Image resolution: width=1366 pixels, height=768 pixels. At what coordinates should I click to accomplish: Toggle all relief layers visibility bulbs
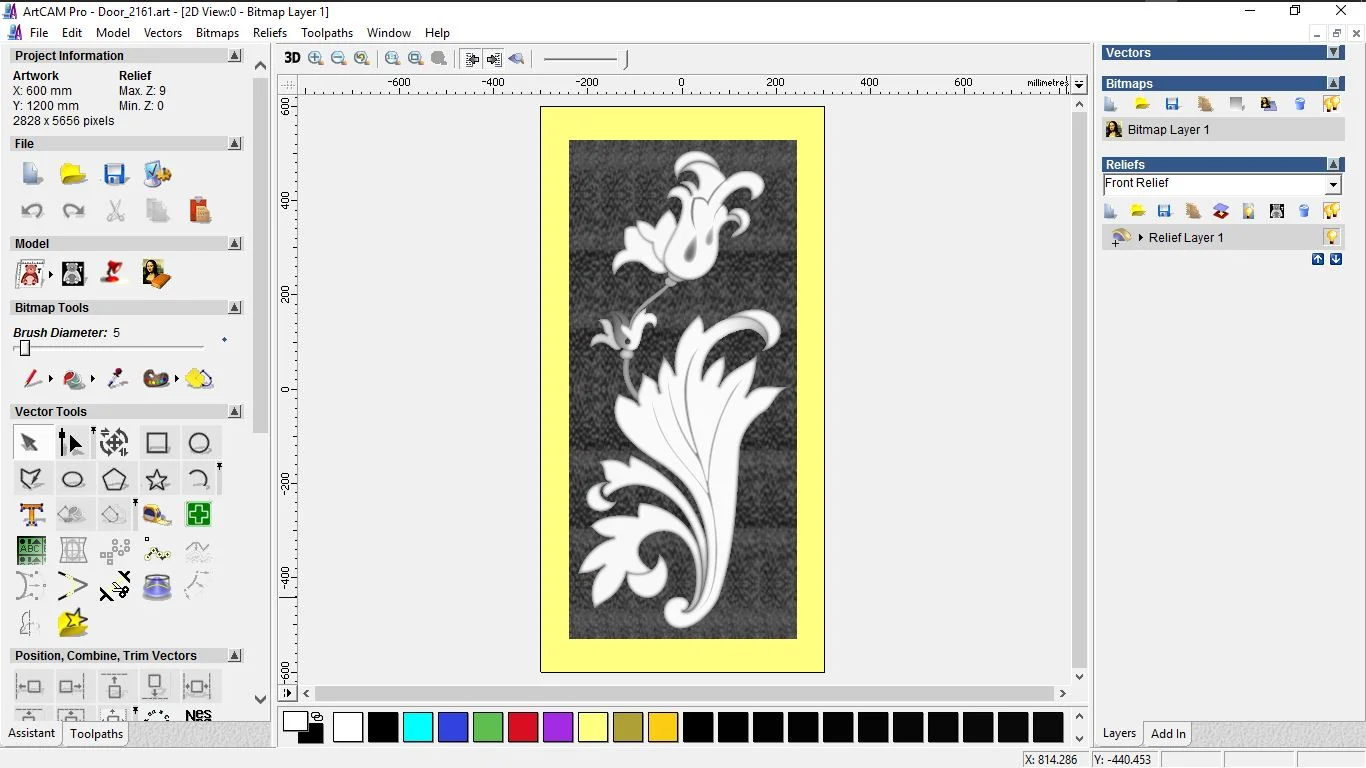pos(1331,211)
